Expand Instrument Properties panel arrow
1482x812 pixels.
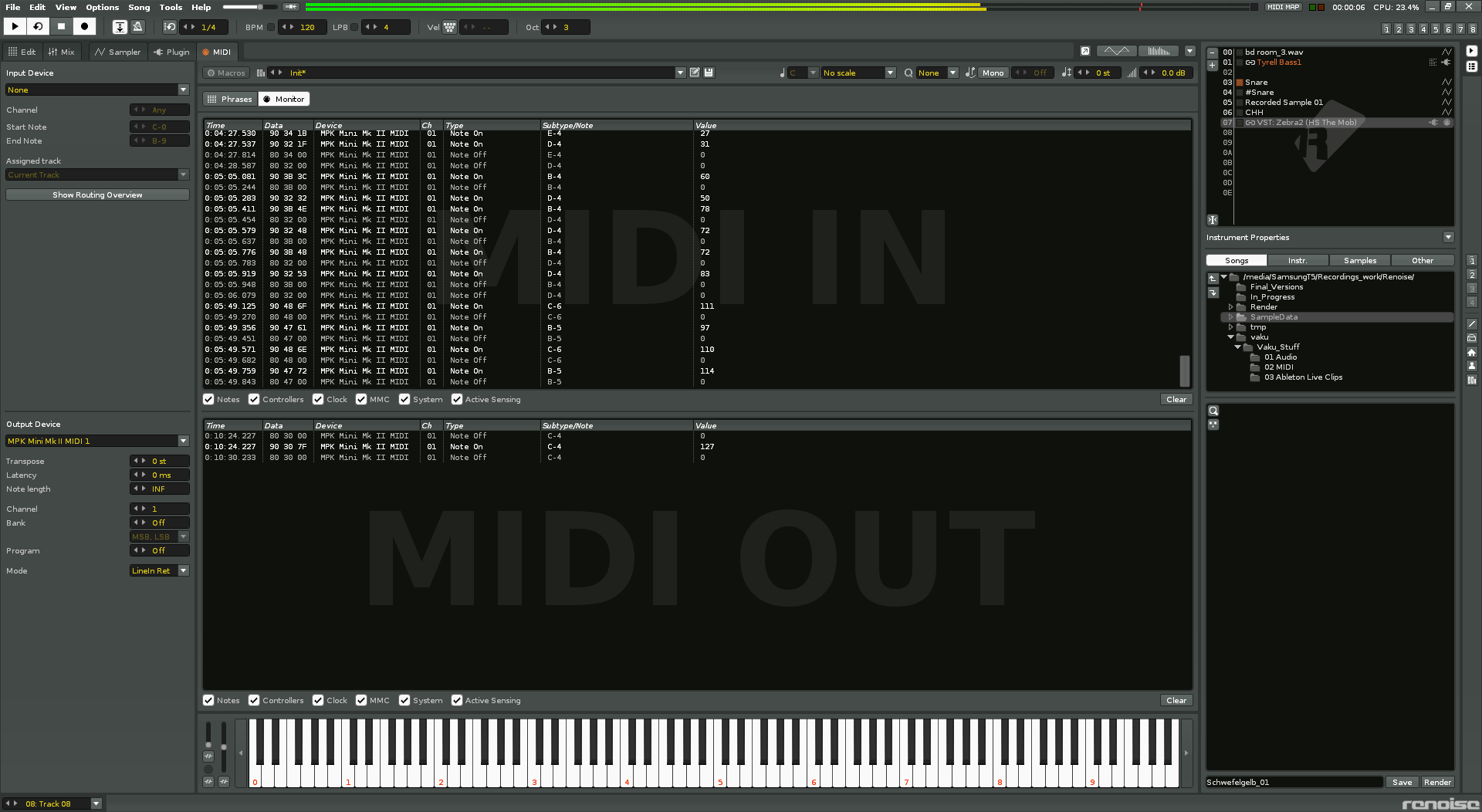coord(1448,237)
